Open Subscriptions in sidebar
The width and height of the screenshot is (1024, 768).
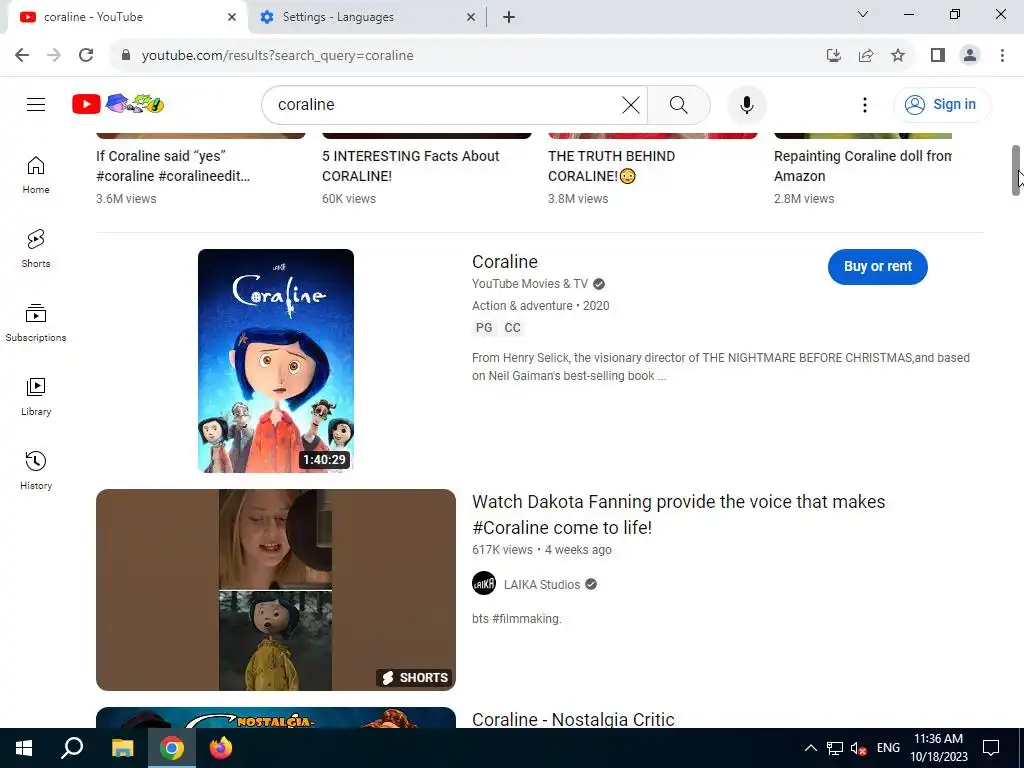pyautogui.click(x=36, y=323)
